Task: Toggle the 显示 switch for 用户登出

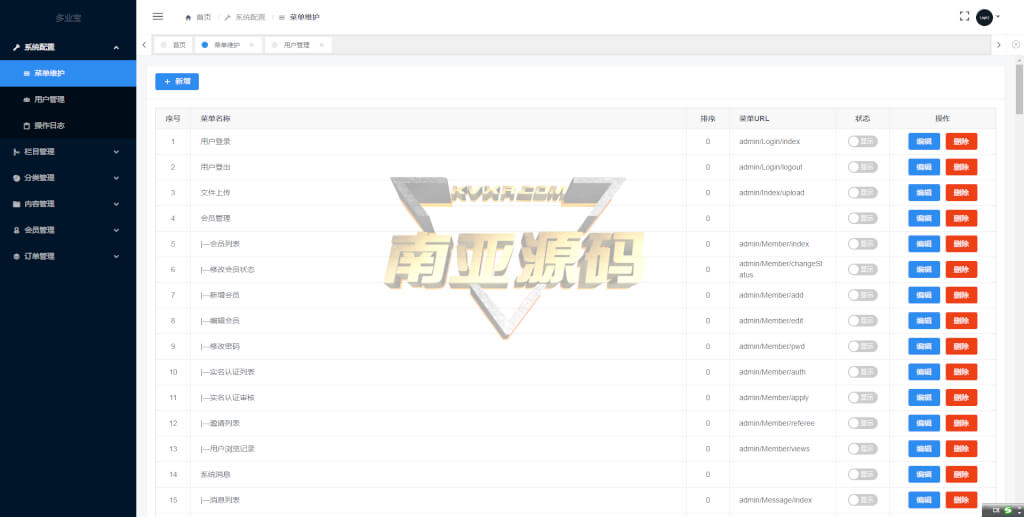Action: pyautogui.click(x=862, y=167)
